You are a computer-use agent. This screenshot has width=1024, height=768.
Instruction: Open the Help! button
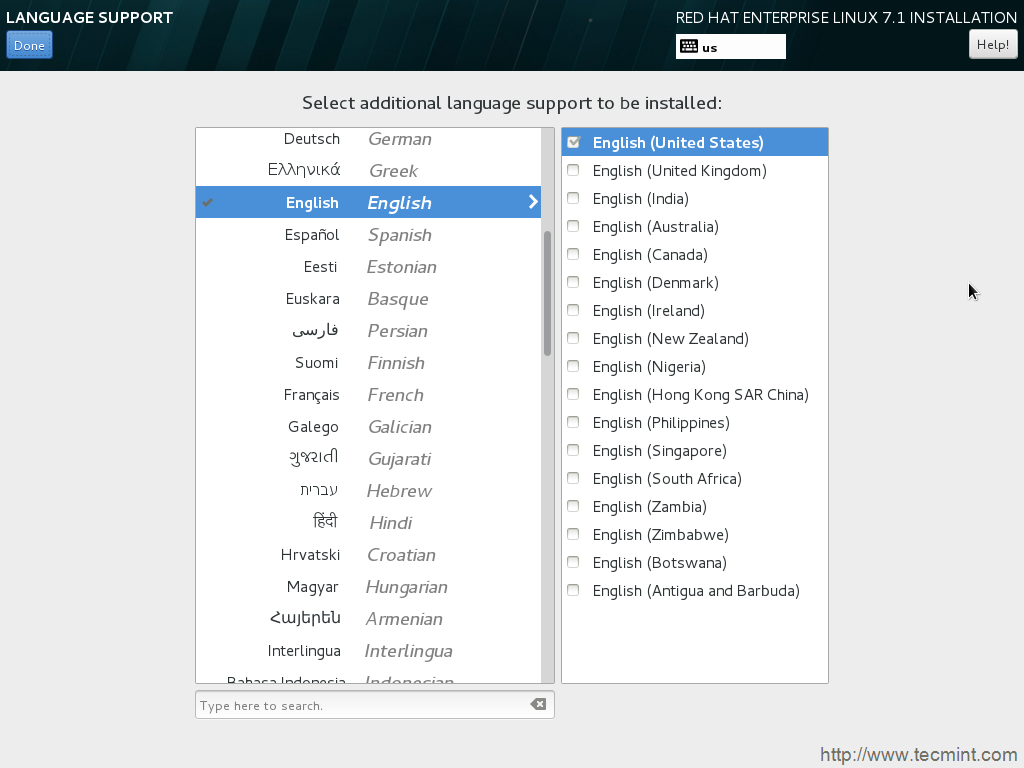[x=992, y=45]
